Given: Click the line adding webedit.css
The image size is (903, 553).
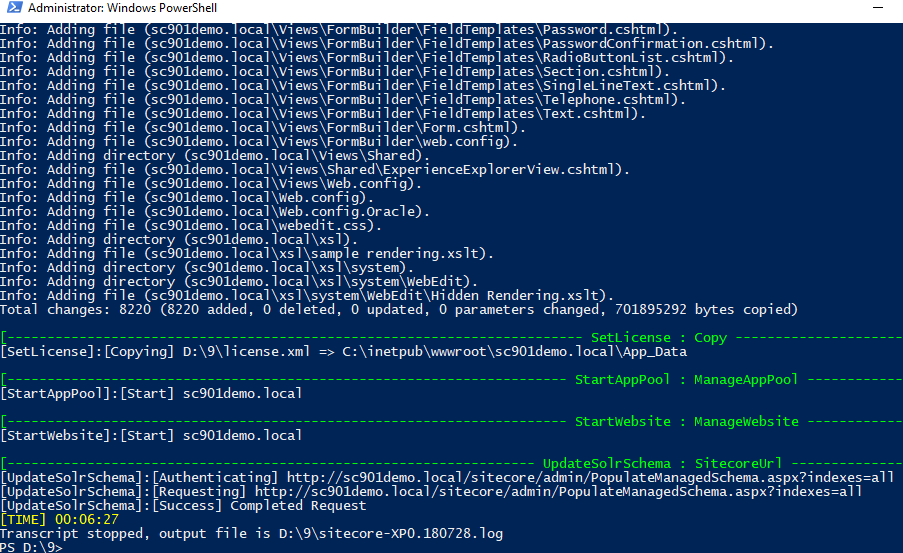Looking at the screenshot, I should point(191,225).
